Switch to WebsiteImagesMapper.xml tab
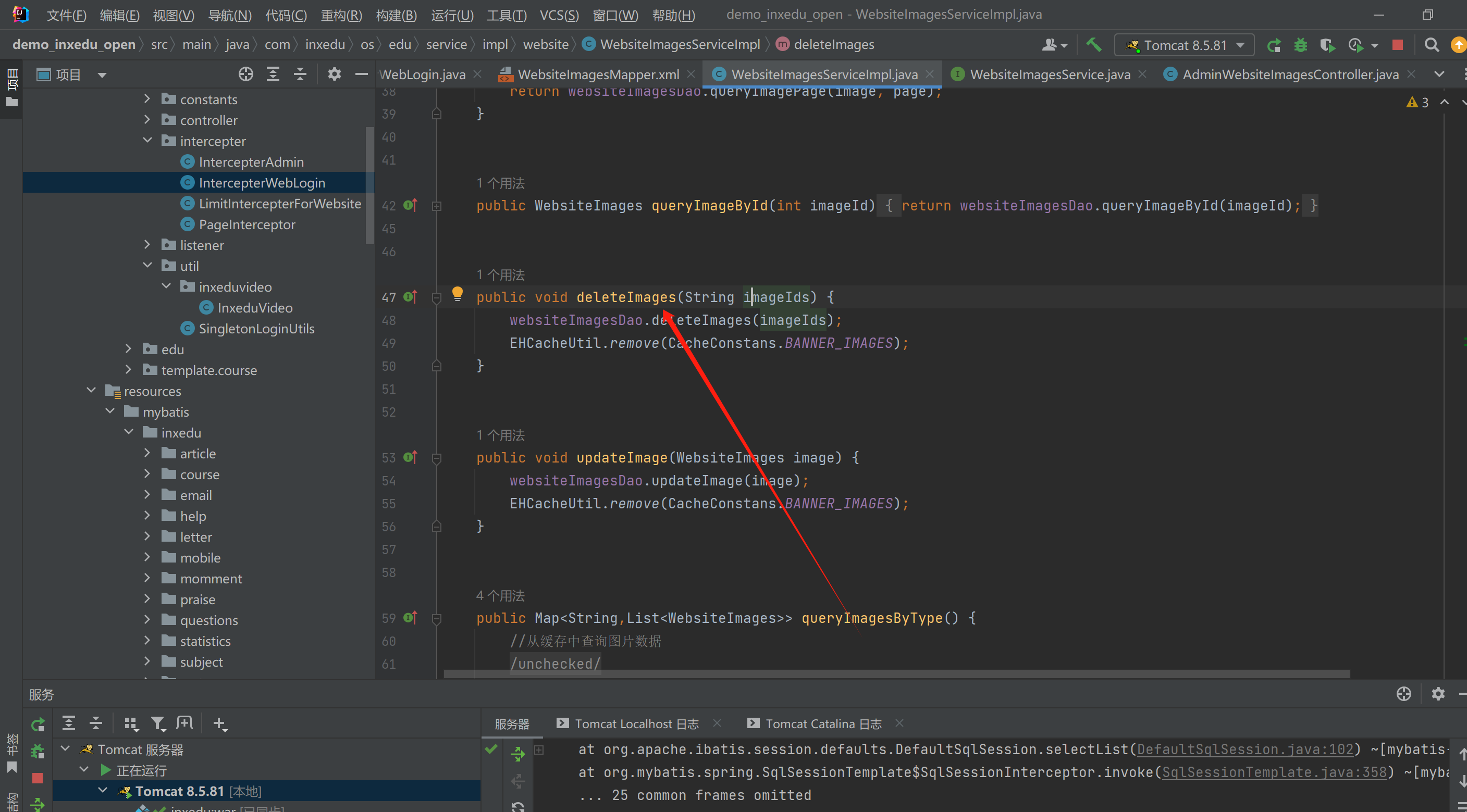Image resolution: width=1467 pixels, height=812 pixels. tap(597, 74)
